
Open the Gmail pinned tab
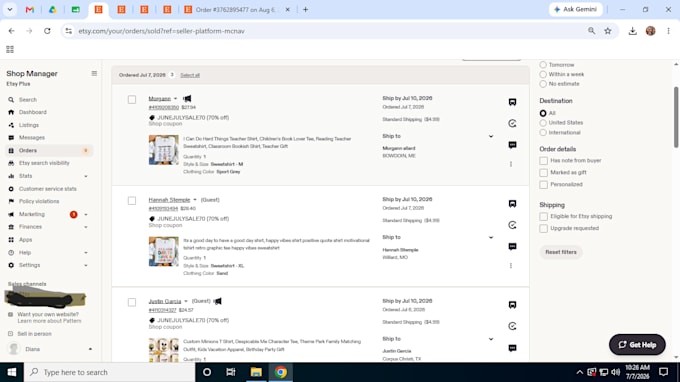click(29, 10)
